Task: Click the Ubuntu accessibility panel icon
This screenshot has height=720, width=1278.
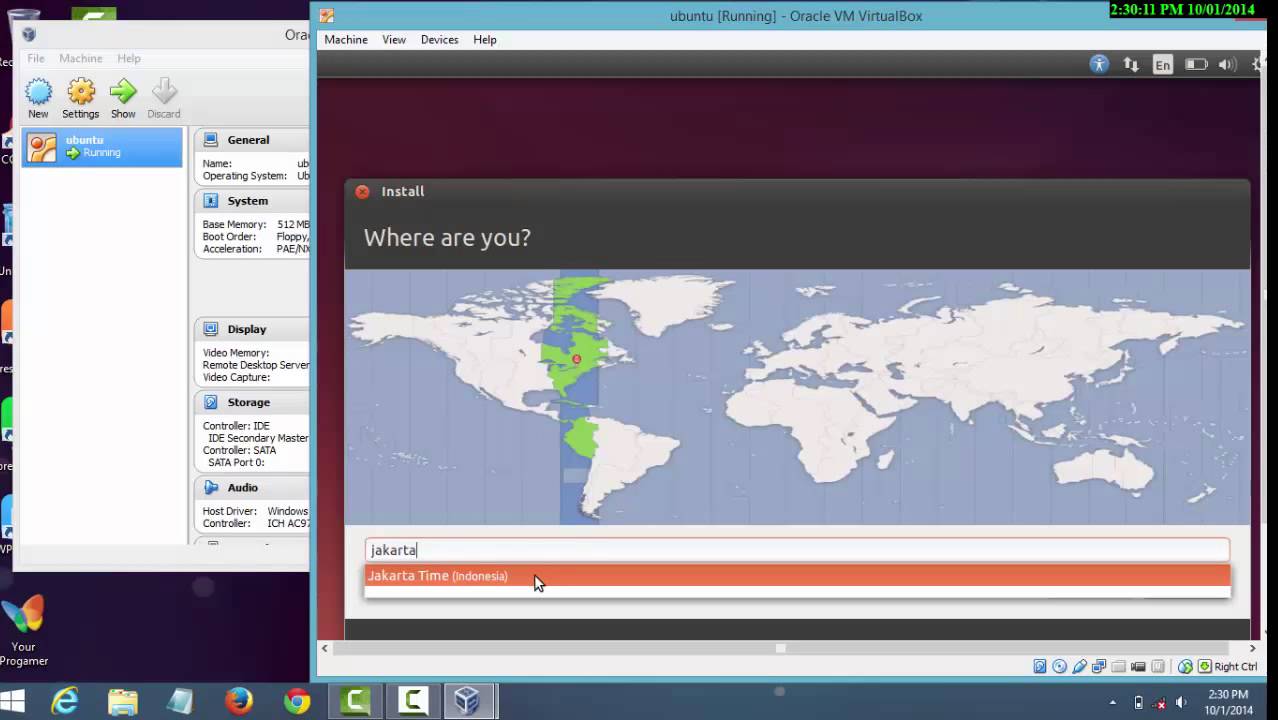Action: (x=1099, y=64)
